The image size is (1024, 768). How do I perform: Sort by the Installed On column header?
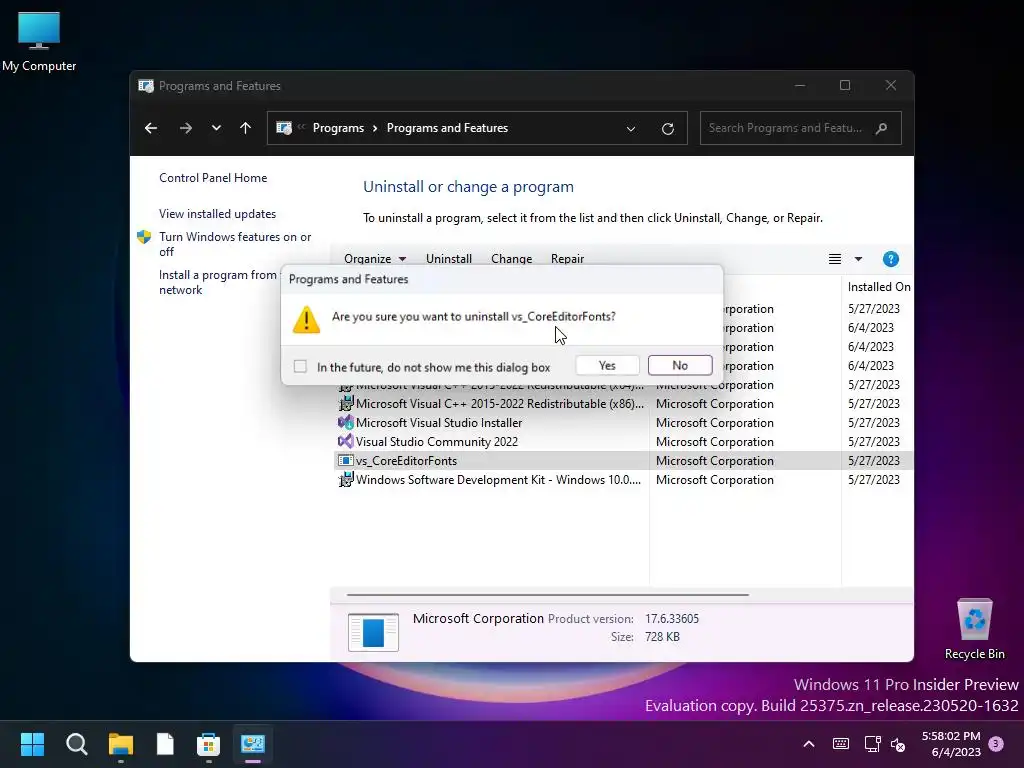878,287
